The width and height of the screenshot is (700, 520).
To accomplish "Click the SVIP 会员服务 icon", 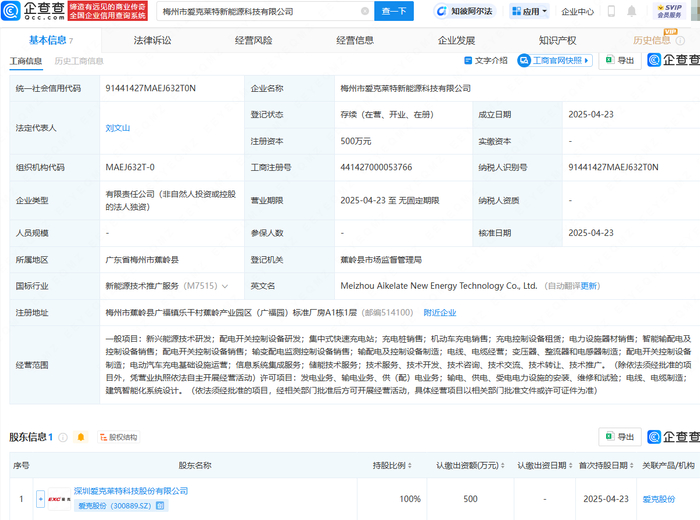I will (669, 12).
